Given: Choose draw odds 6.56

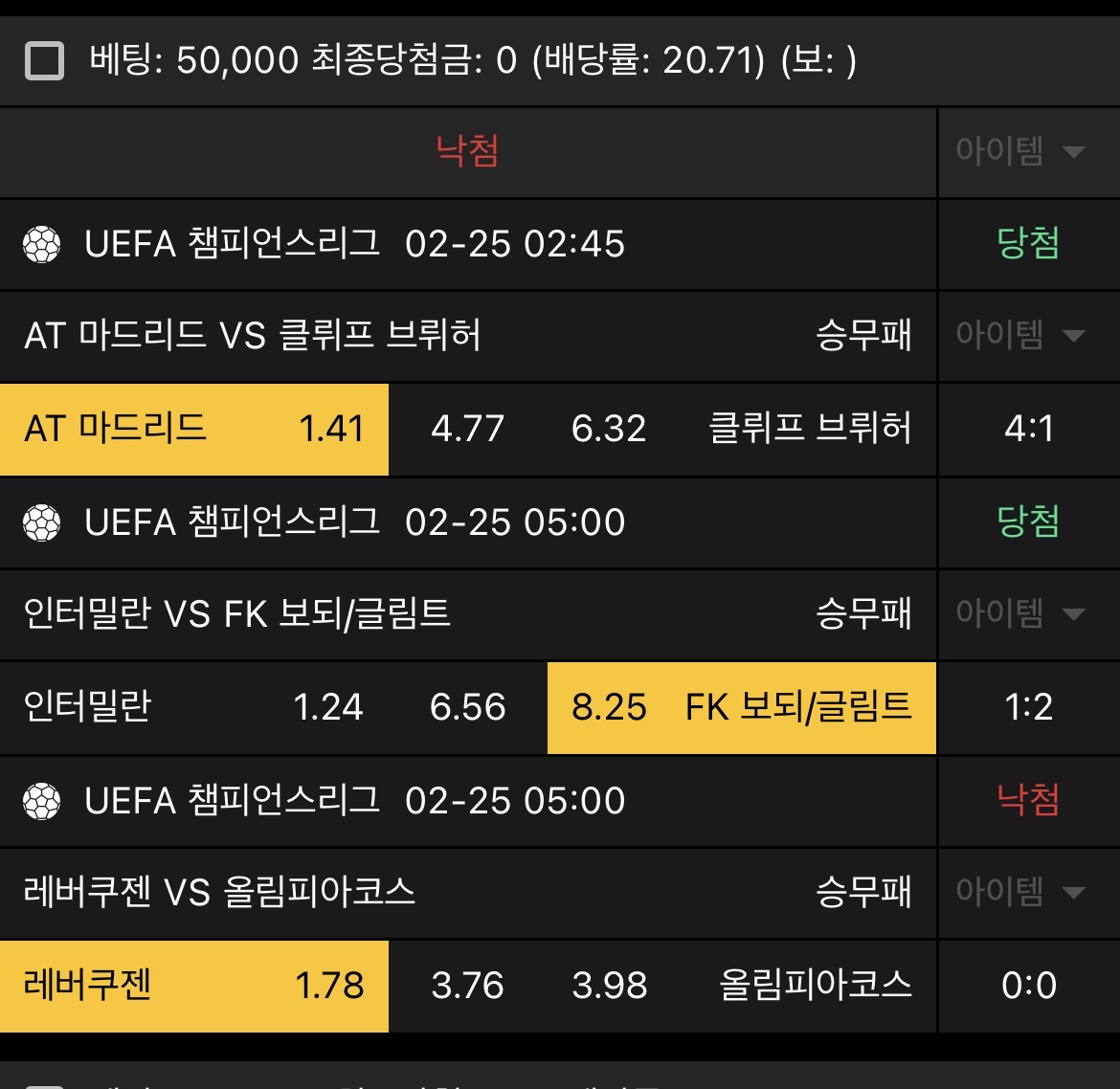Looking at the screenshot, I should pyautogui.click(x=467, y=707).
